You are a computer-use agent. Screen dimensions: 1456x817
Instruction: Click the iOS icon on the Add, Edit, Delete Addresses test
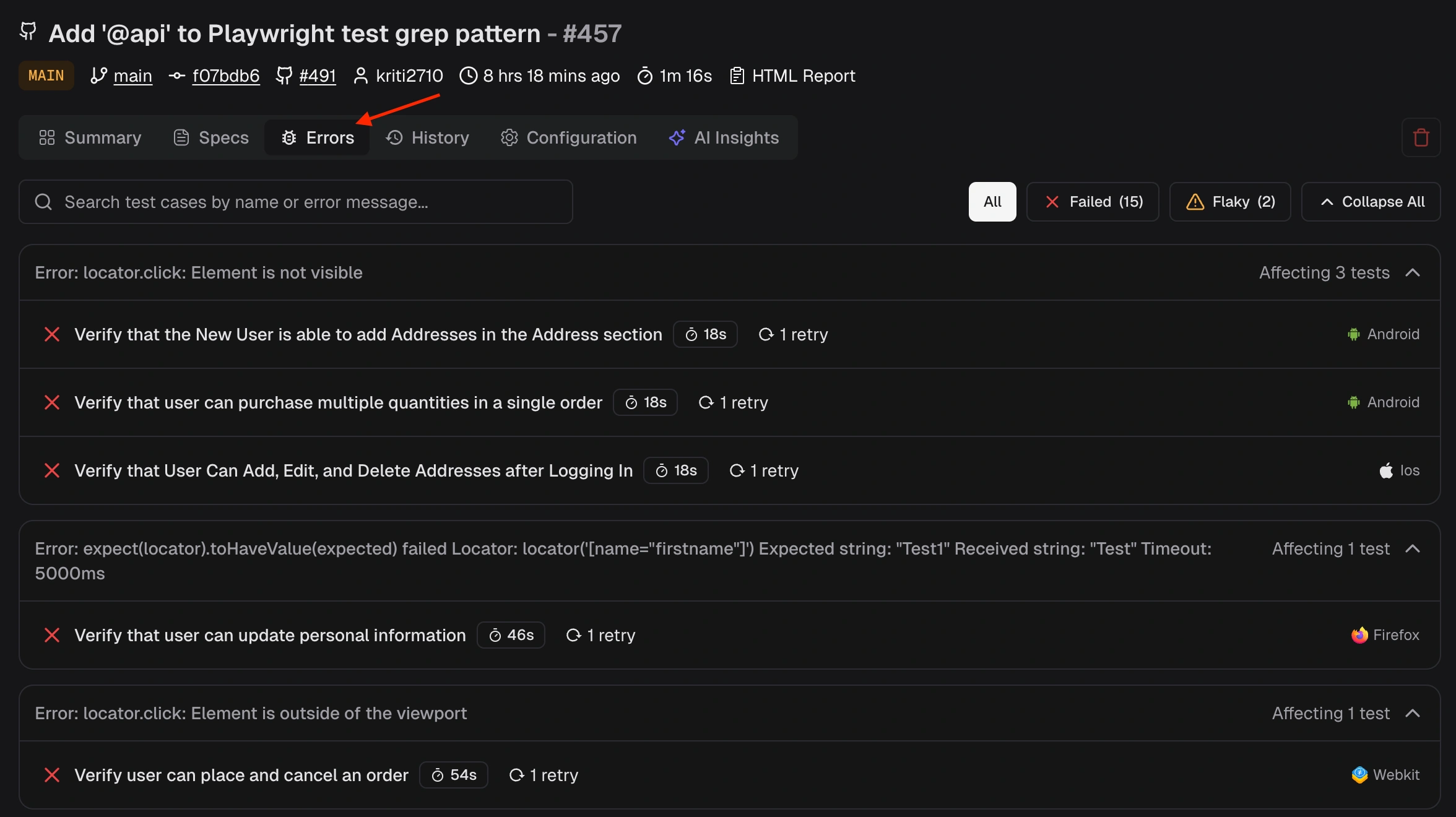point(1385,470)
